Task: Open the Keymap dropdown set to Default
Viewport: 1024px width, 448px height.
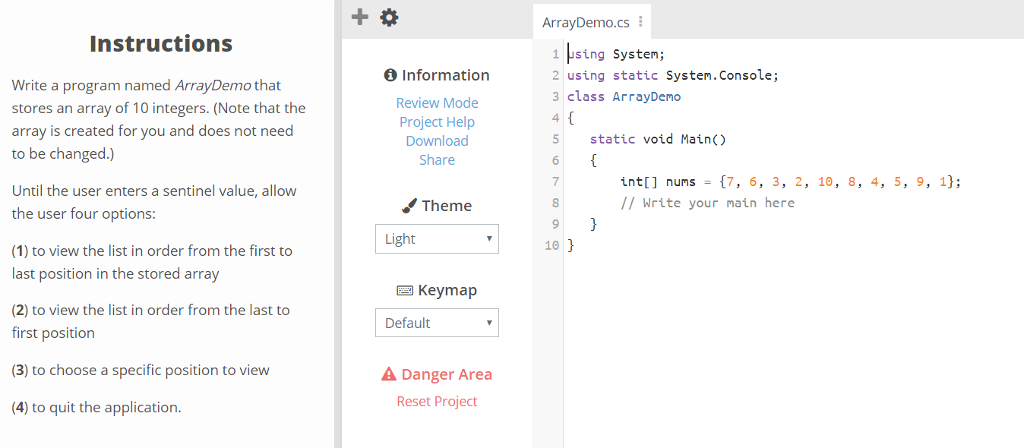Action: tap(437, 323)
